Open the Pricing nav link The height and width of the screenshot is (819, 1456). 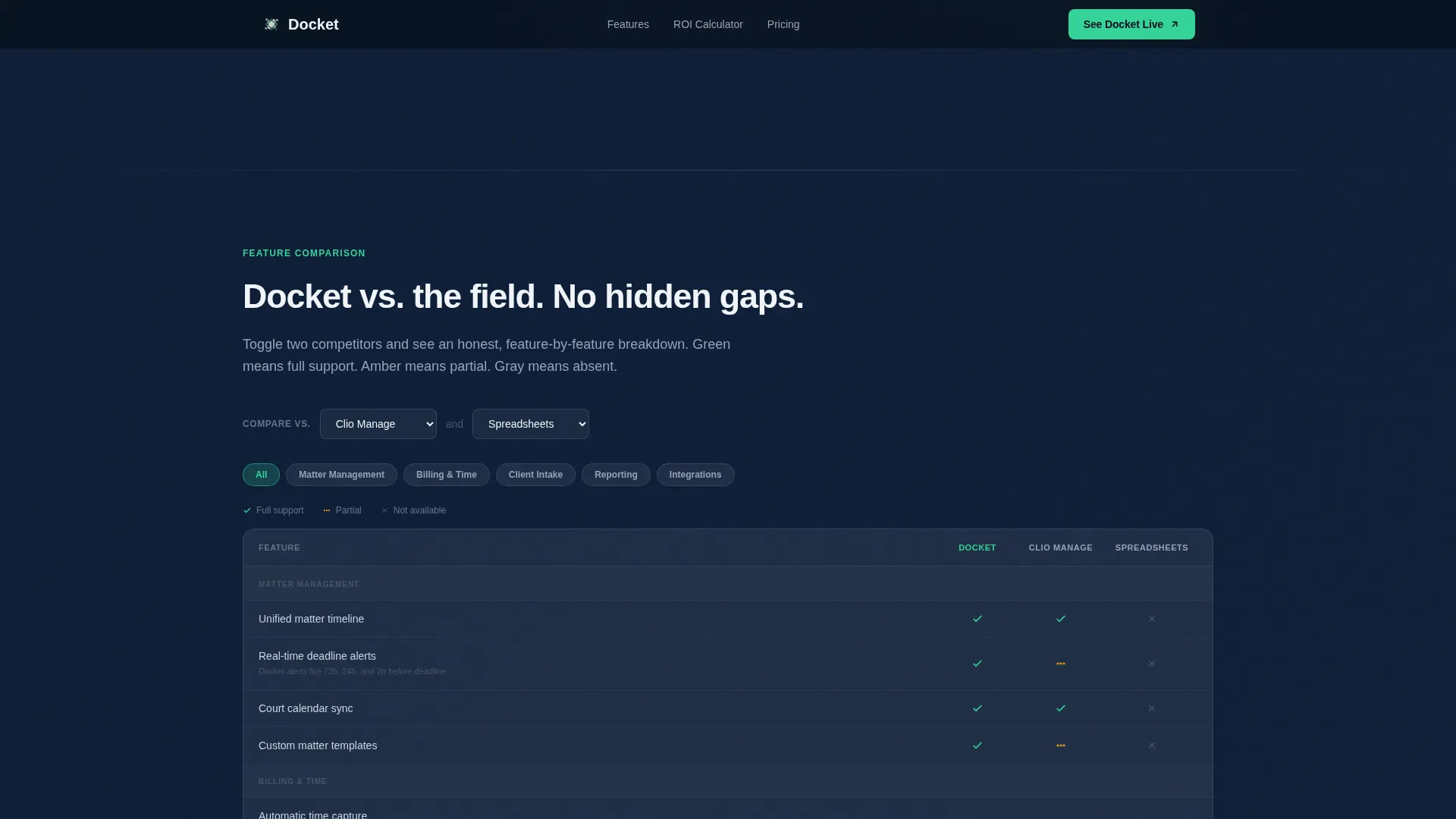[x=783, y=24]
